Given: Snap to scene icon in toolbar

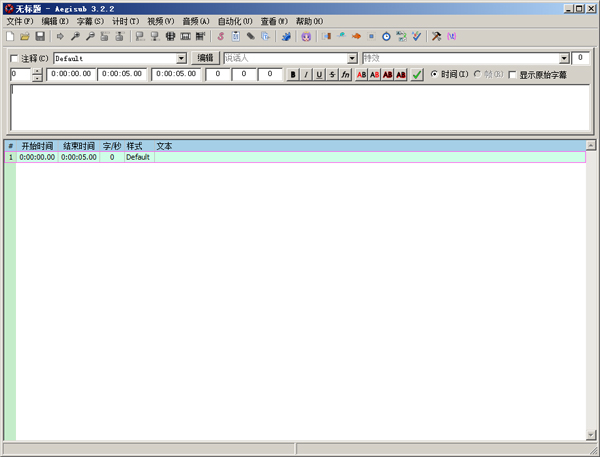Looking at the screenshot, I should [186, 36].
